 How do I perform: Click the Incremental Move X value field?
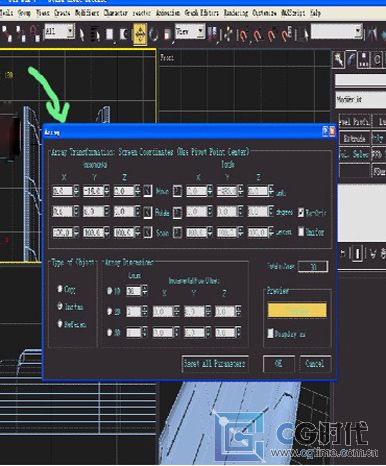tap(62, 191)
